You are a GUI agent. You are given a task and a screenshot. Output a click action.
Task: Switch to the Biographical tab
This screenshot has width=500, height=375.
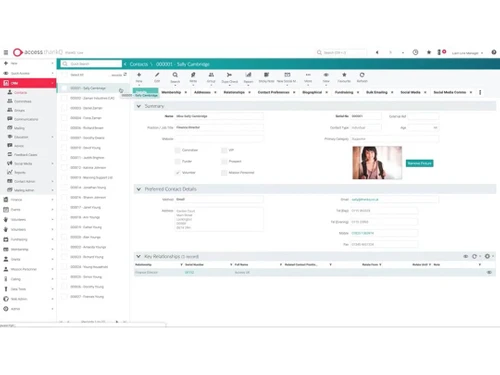(312, 92)
